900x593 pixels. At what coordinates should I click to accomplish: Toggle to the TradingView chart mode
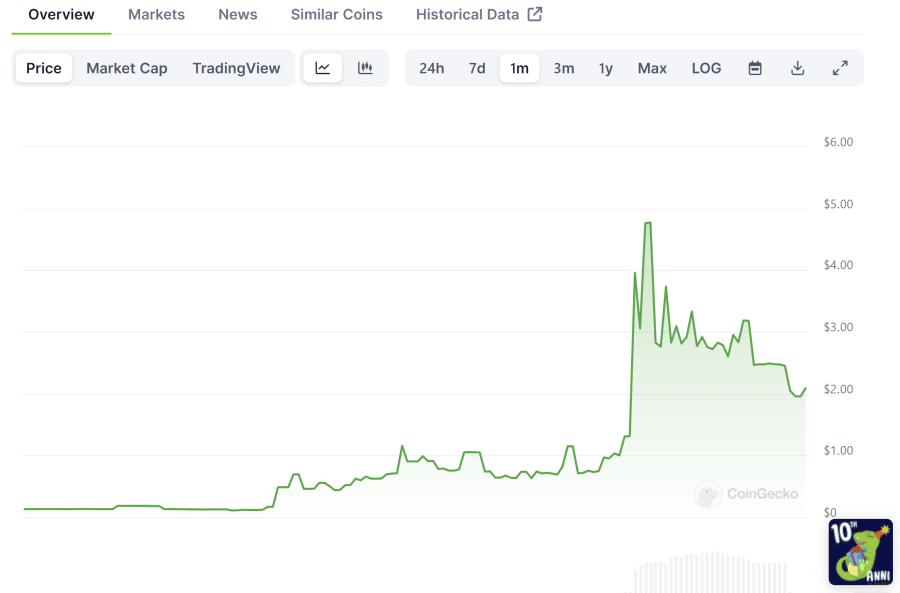tap(236, 67)
